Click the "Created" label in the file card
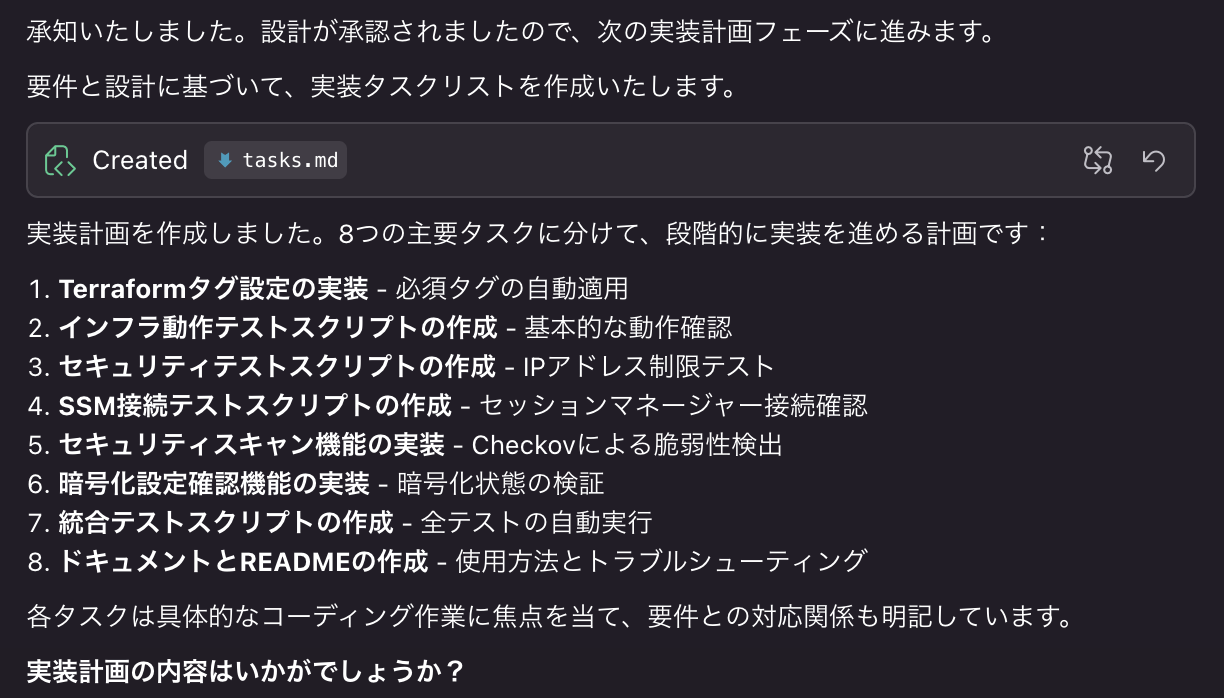The height and width of the screenshot is (698, 1224). click(x=140, y=160)
